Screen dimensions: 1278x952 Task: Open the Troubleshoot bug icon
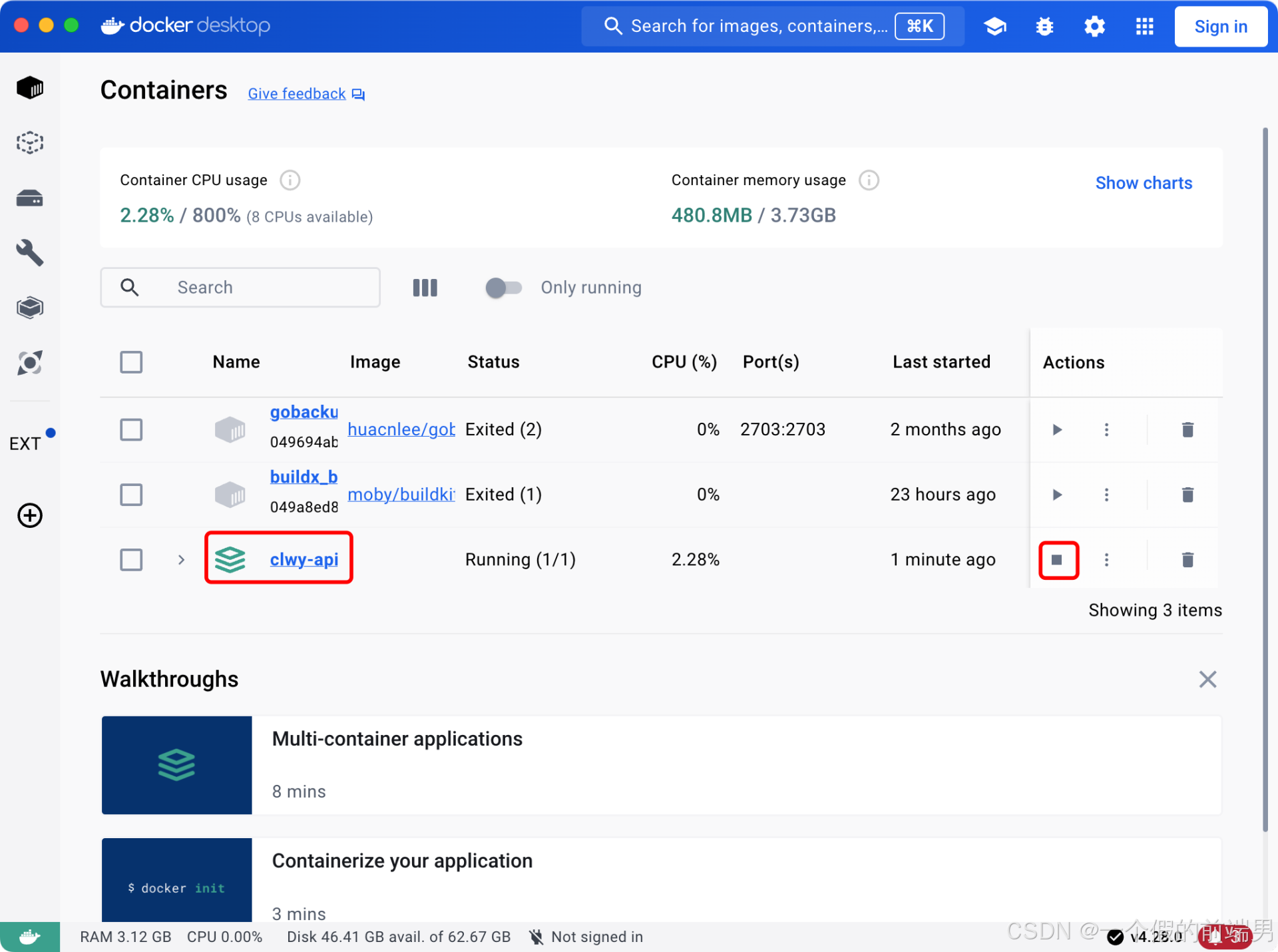(x=1045, y=27)
